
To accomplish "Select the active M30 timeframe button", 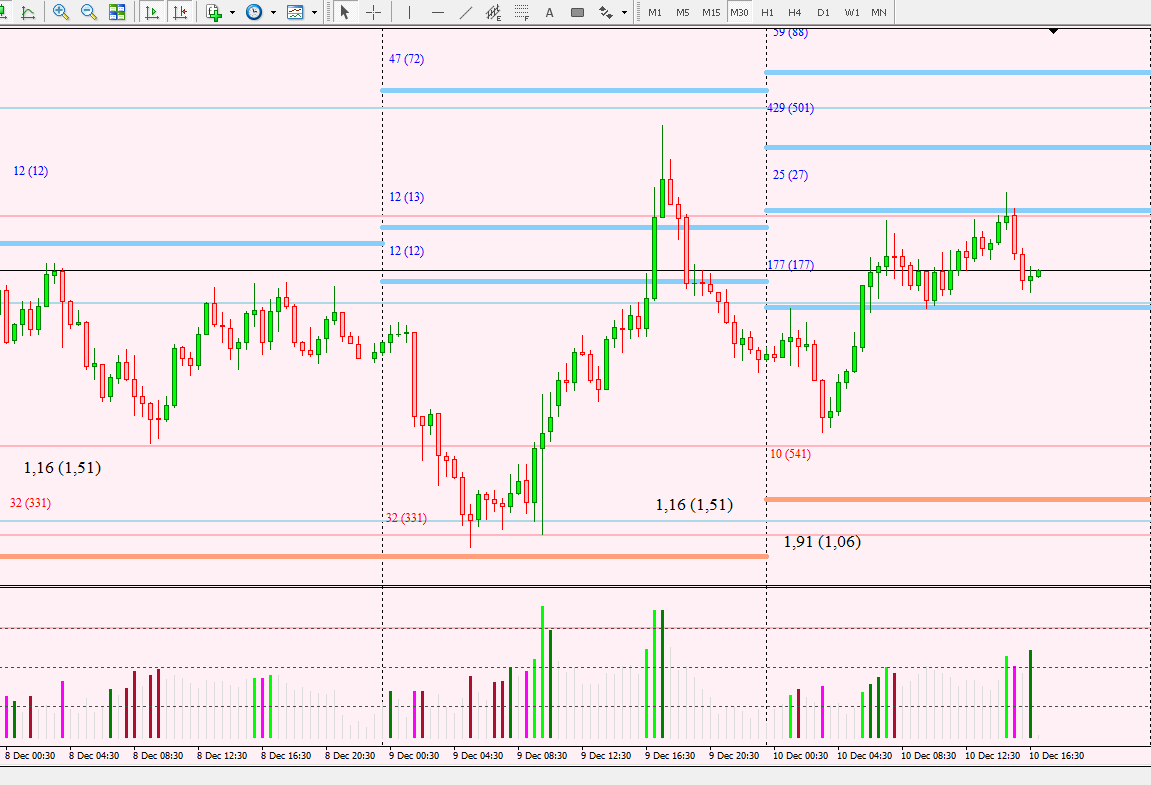I will [x=739, y=12].
